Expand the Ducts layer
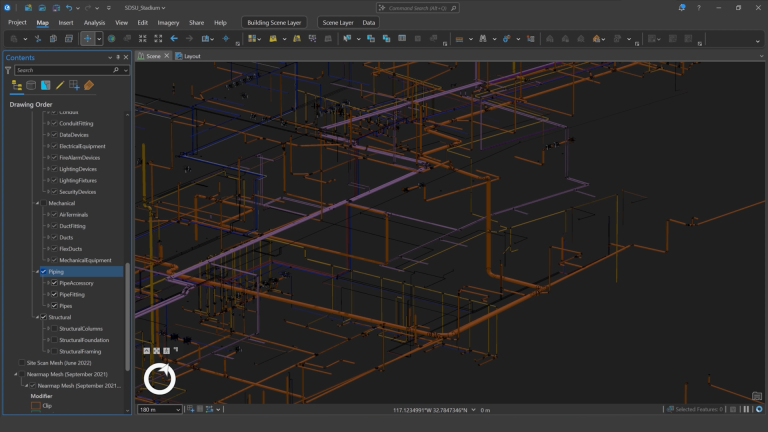This screenshot has height=432, width=768. tap(48, 237)
